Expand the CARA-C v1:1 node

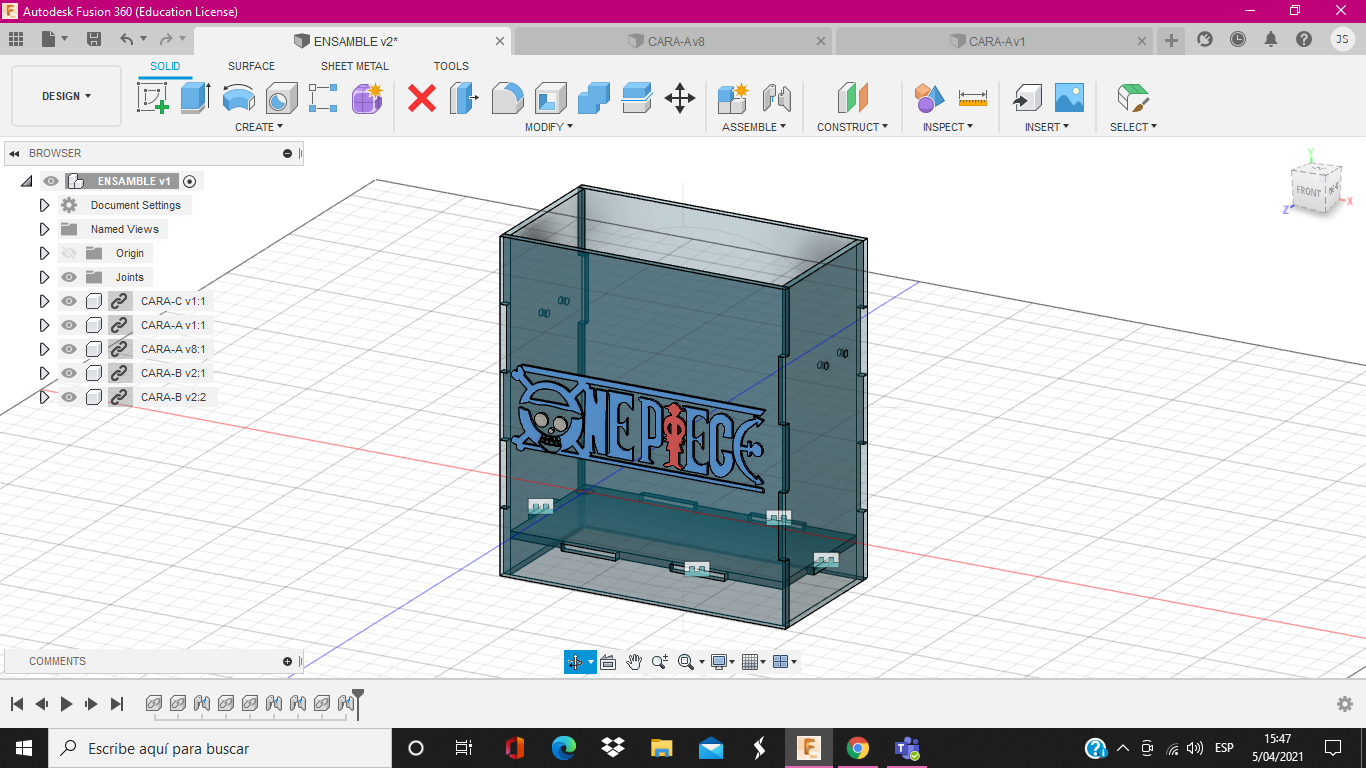click(x=44, y=301)
